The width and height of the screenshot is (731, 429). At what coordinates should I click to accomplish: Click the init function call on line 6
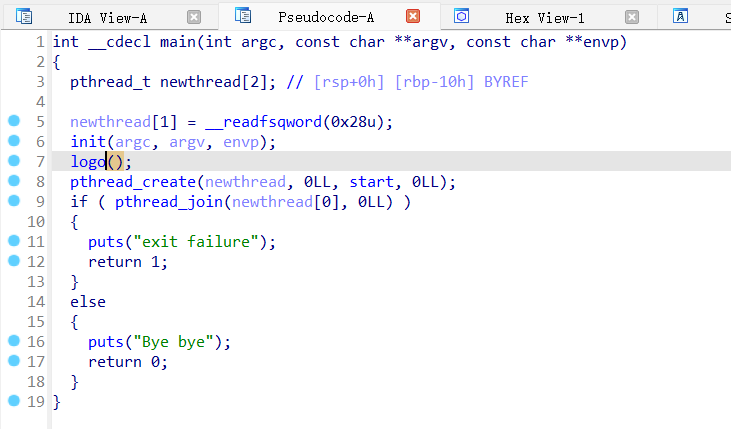[x=87, y=141]
